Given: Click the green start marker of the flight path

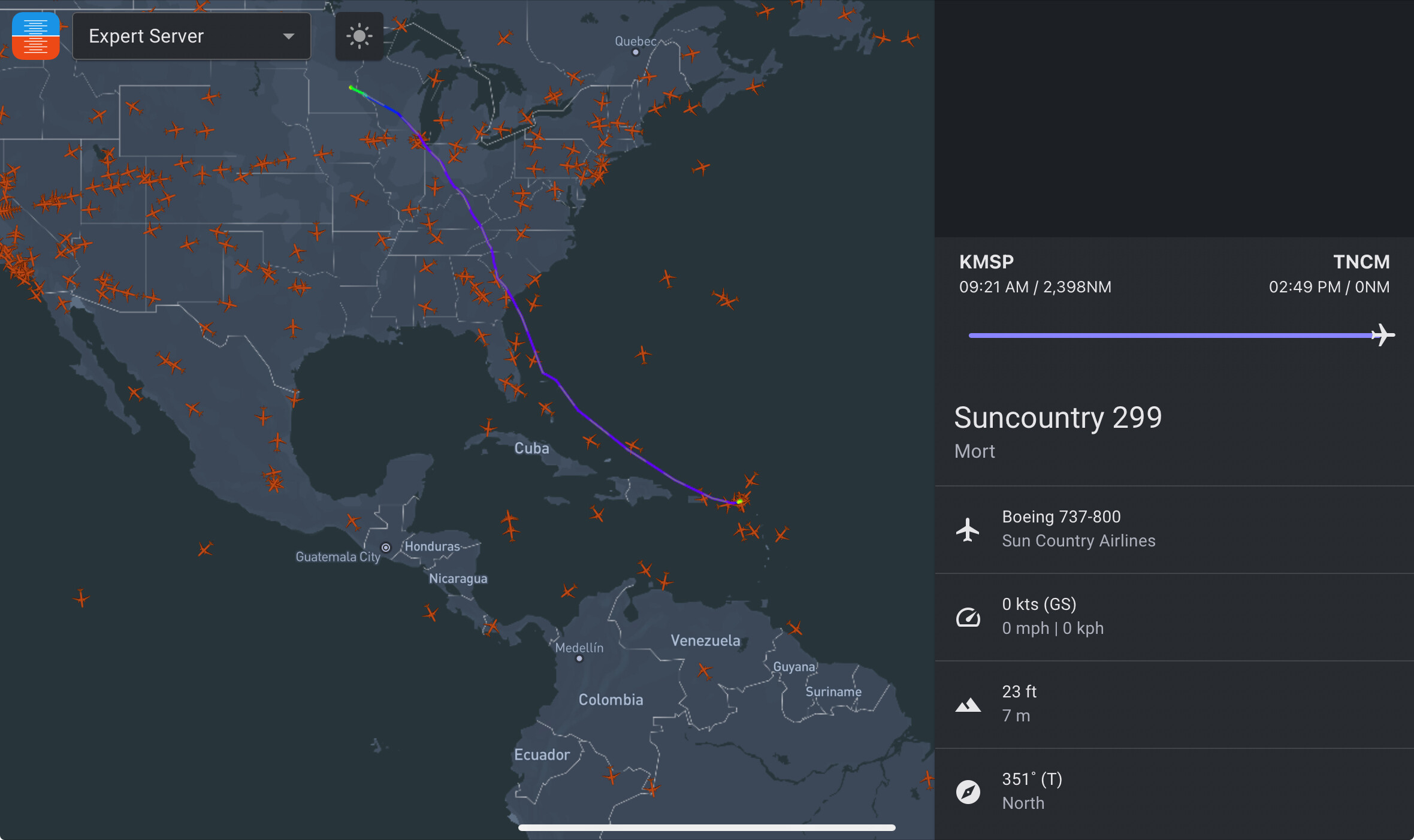Looking at the screenshot, I should coord(352,88).
